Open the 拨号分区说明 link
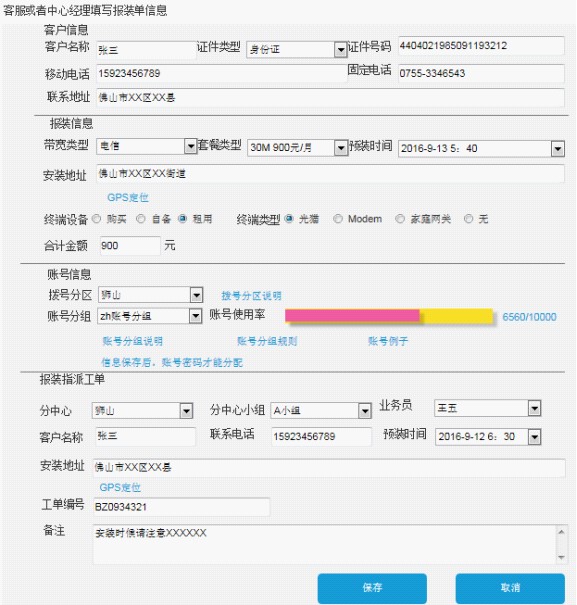 pos(251,296)
